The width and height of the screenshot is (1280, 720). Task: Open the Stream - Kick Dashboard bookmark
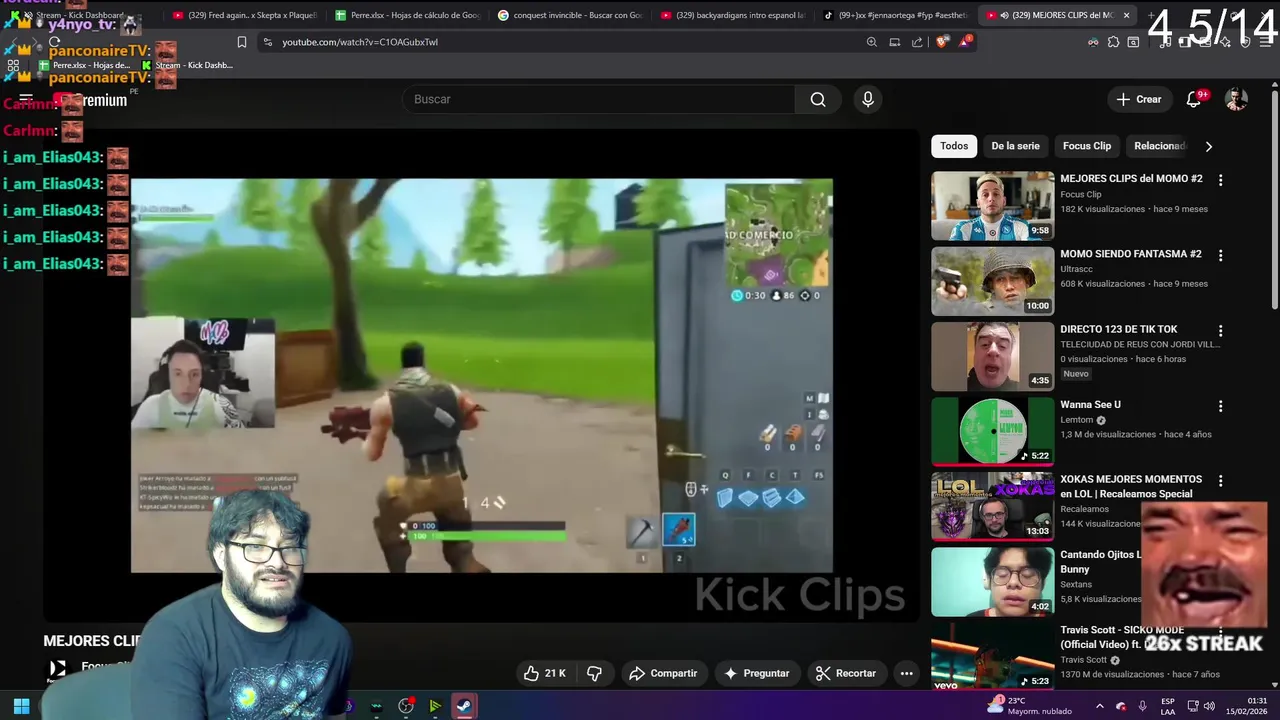[x=187, y=65]
